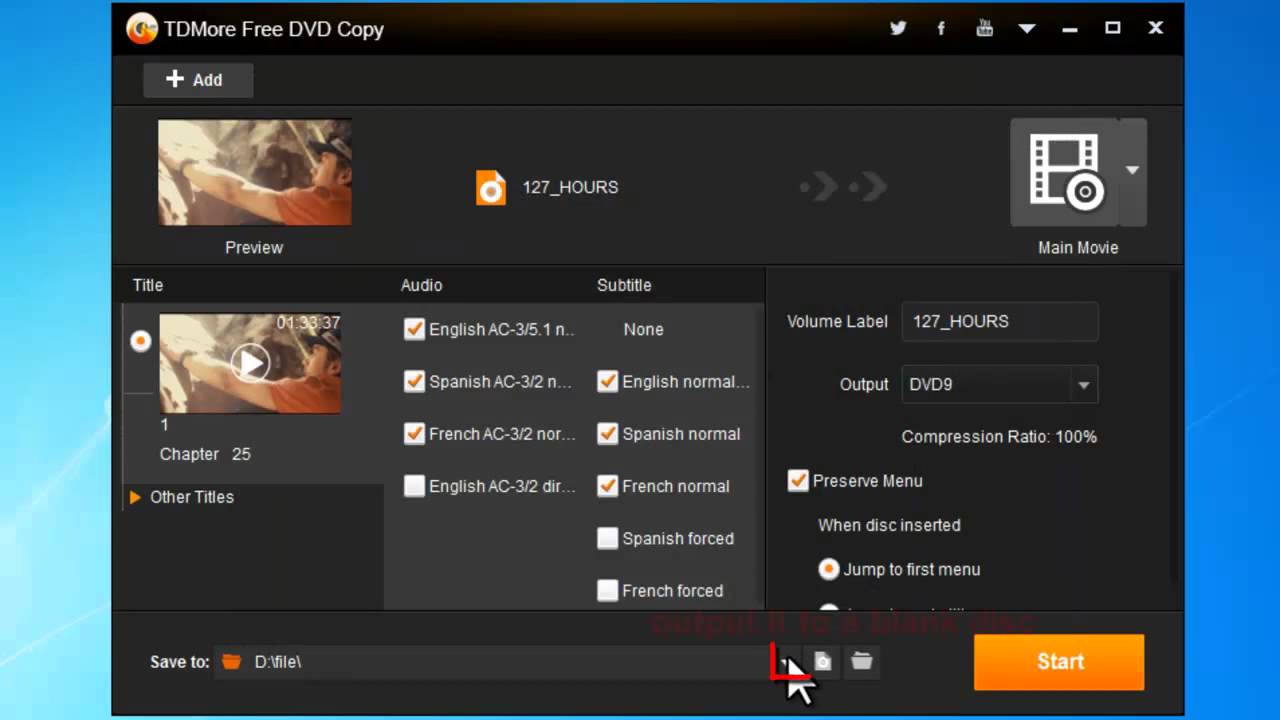Click the orange Start button
The image size is (1280, 720).
tap(1059, 662)
